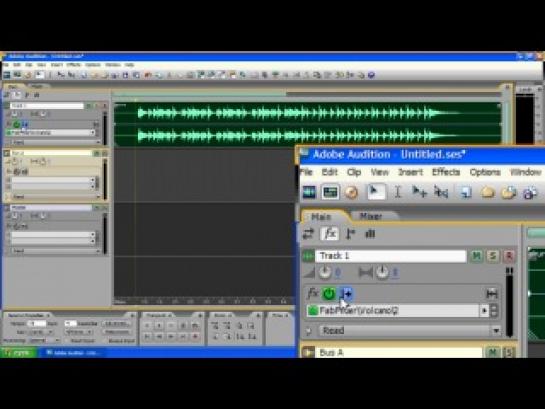Select the Hybrid tool in magnified toolbar
This screenshot has width=545, height=409.
(376, 191)
